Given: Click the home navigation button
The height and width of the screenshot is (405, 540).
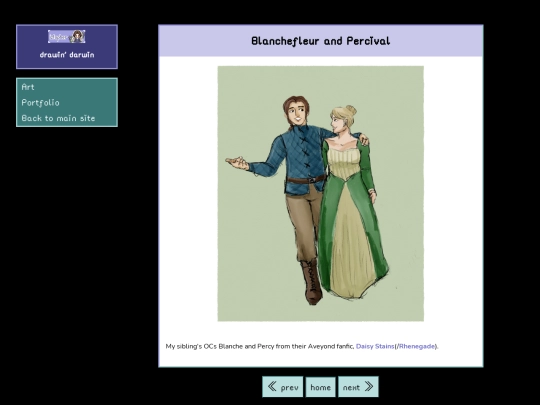Looking at the screenshot, I should [x=321, y=387].
